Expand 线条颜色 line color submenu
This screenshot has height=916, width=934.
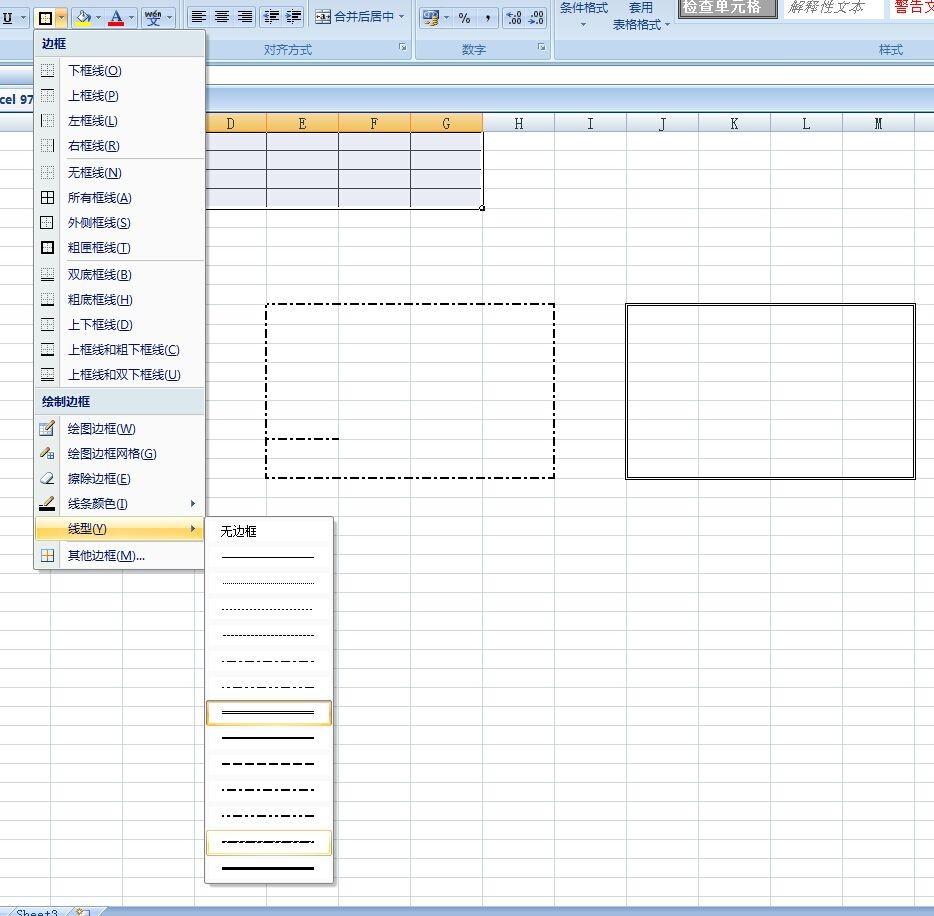coord(98,504)
